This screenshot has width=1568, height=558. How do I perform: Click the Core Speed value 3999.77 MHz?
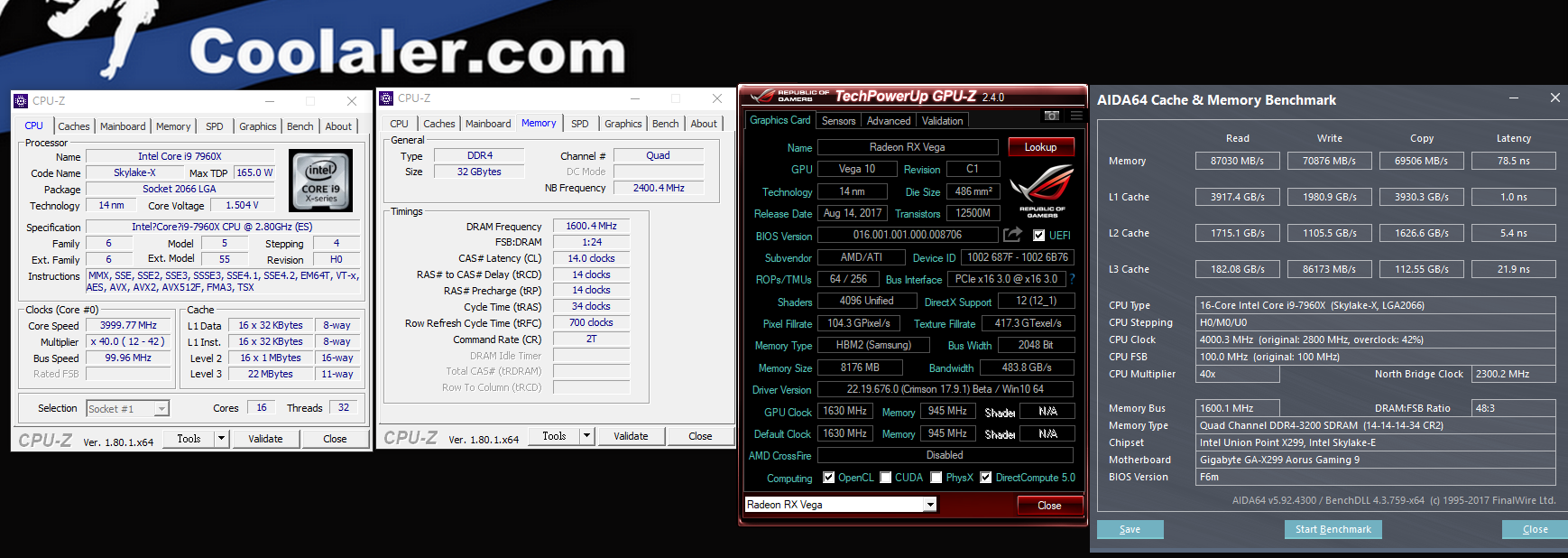[128, 325]
